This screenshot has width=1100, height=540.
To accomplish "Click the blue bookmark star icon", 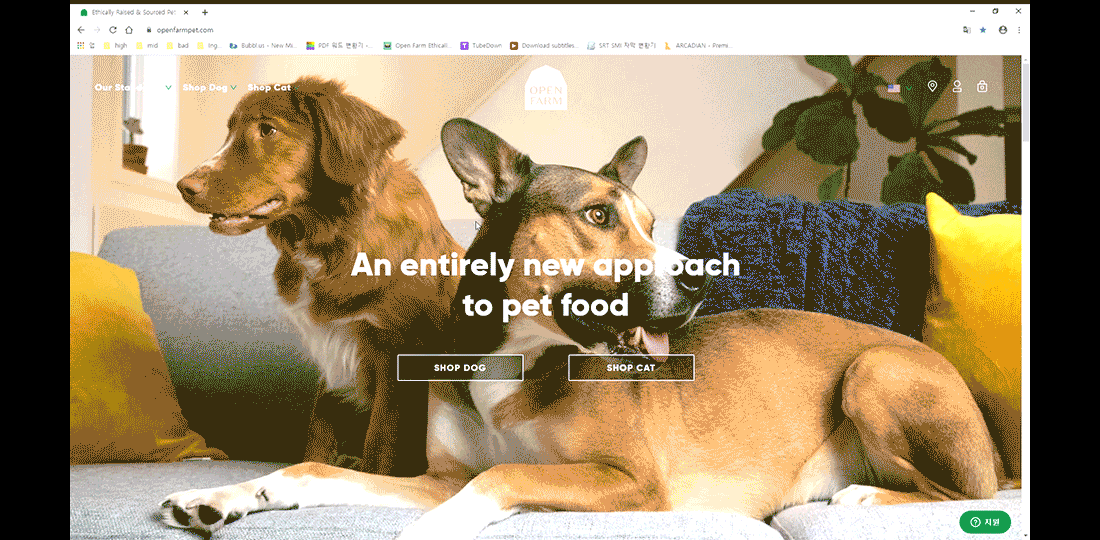I will (983, 30).
